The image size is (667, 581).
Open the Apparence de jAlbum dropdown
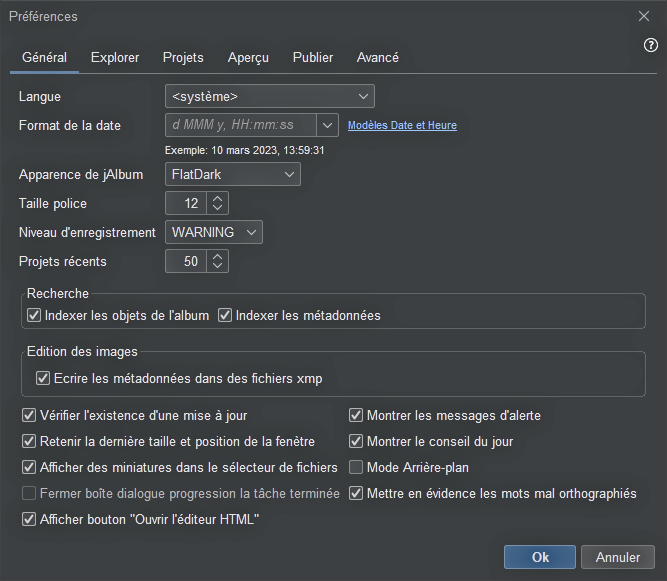233,174
